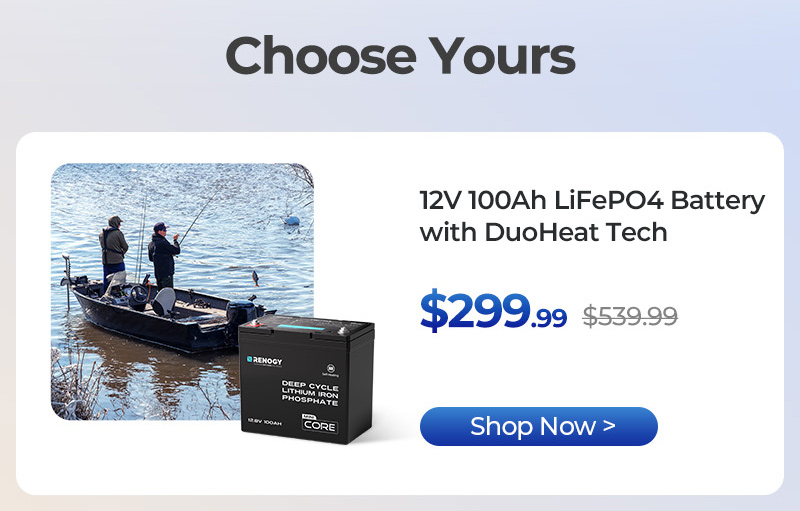Click the CORE badge on the battery

(319, 424)
